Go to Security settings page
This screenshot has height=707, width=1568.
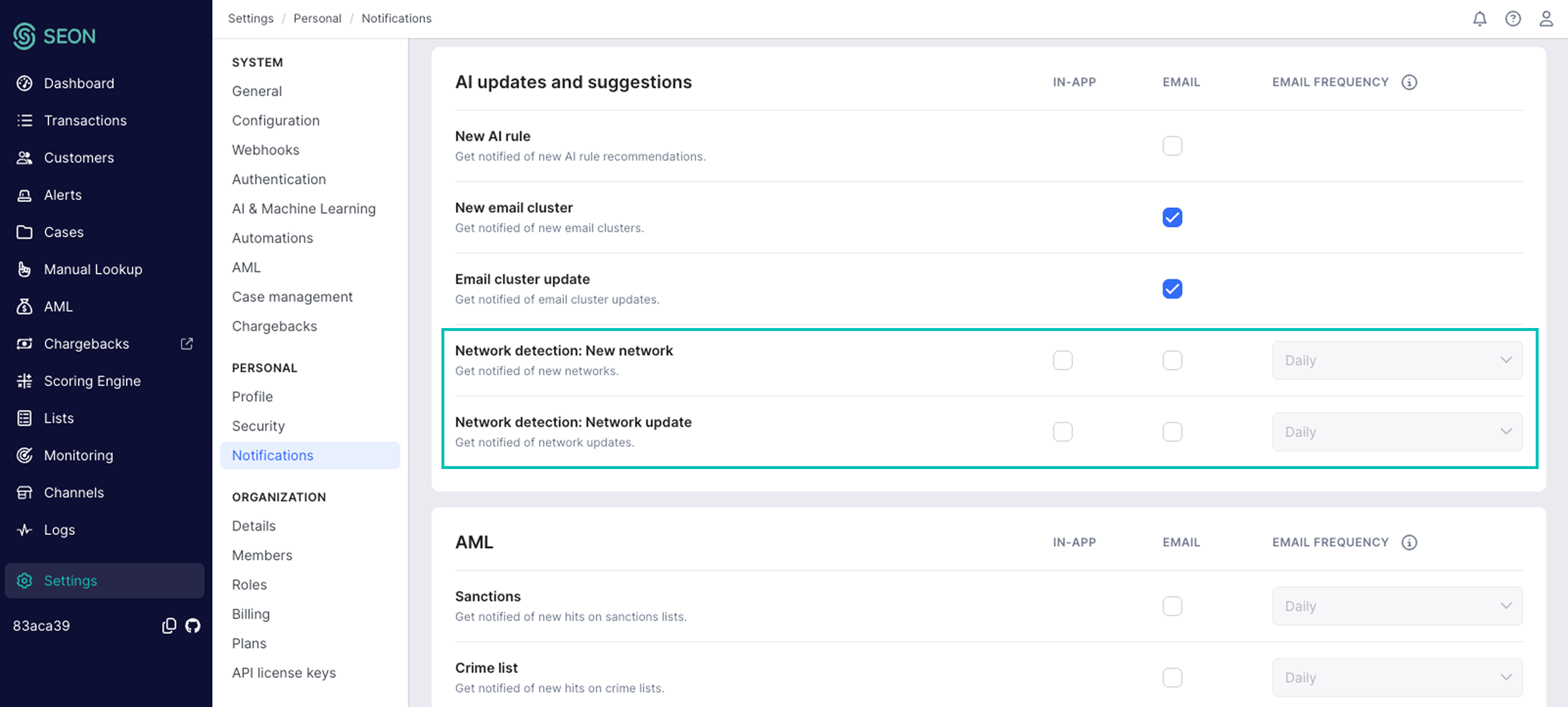tap(258, 425)
